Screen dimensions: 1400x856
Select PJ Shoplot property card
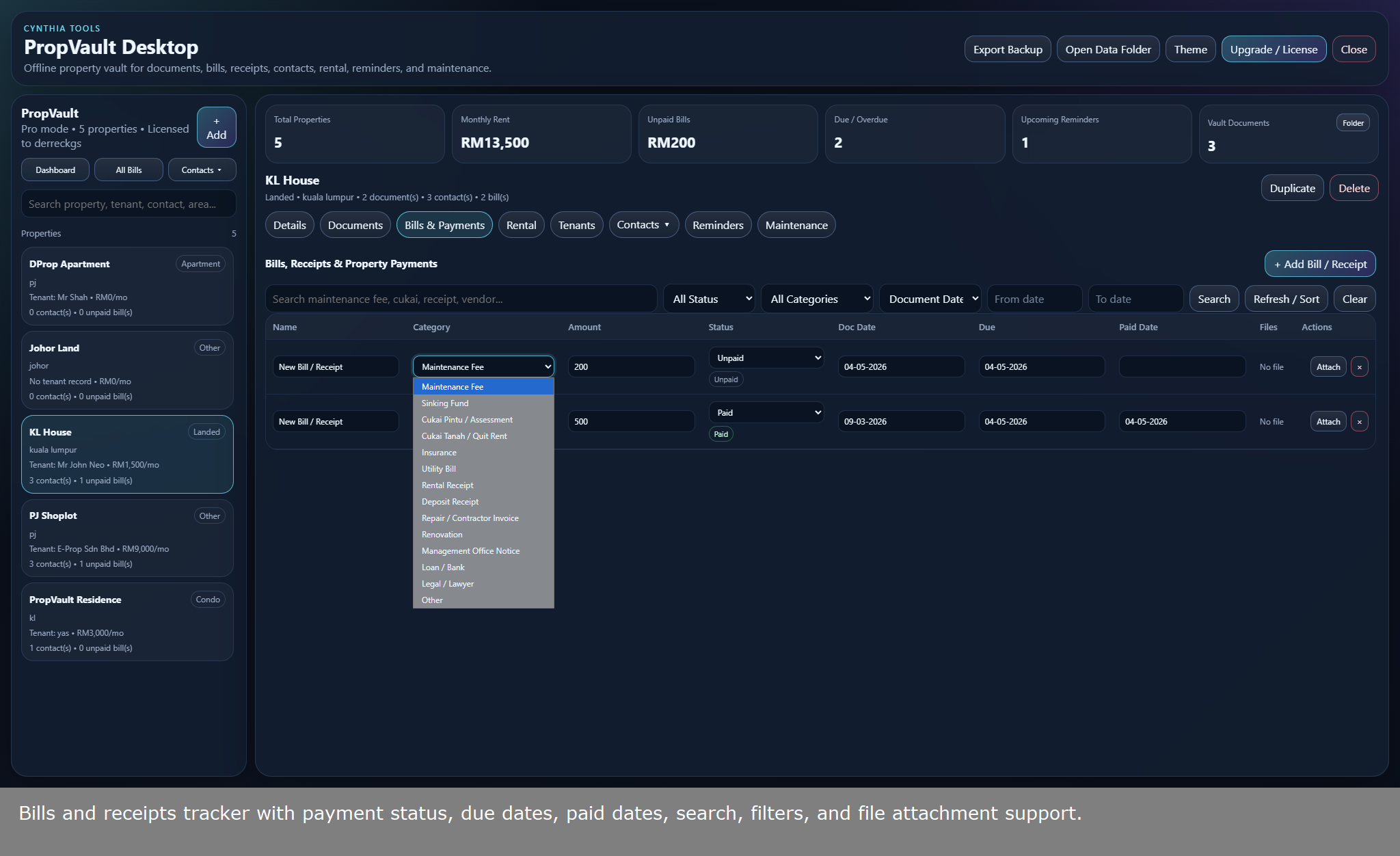coord(127,538)
